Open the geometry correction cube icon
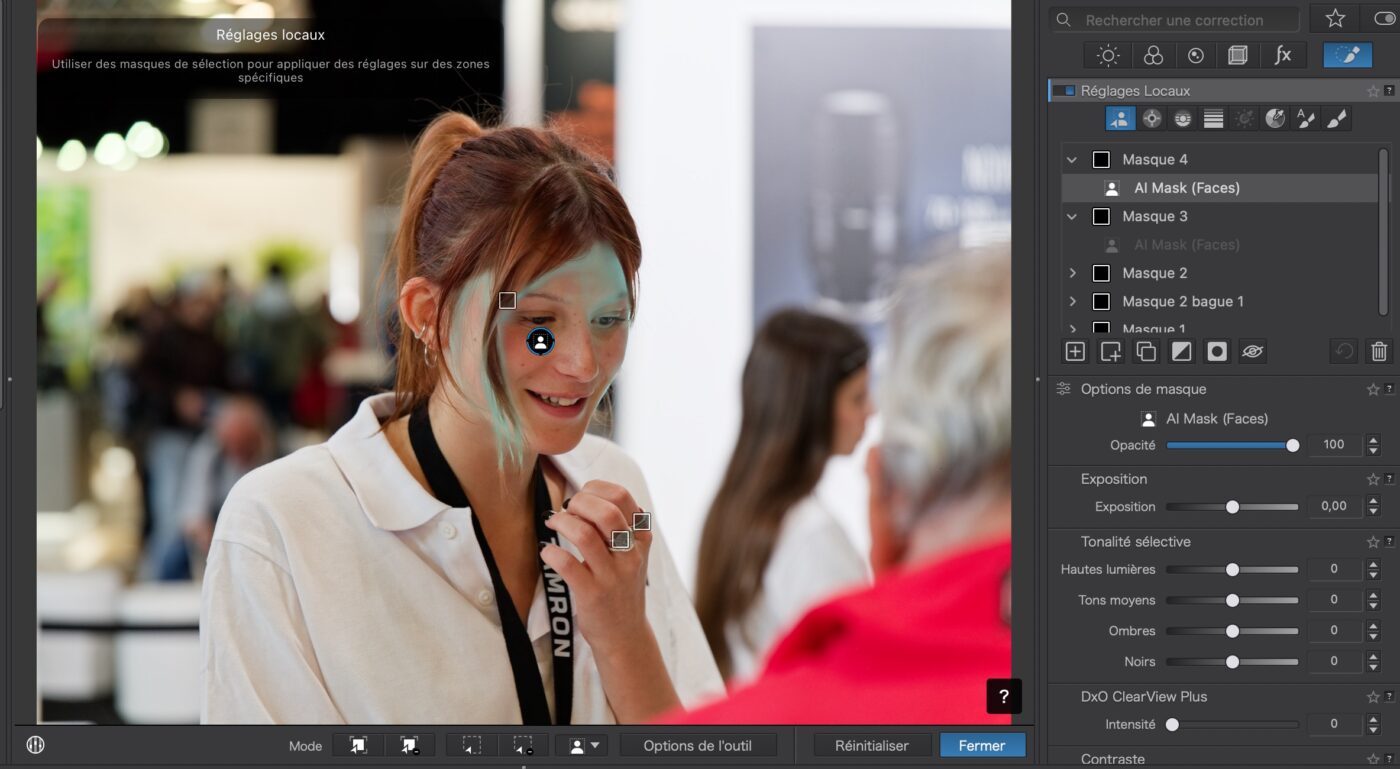 point(1237,55)
